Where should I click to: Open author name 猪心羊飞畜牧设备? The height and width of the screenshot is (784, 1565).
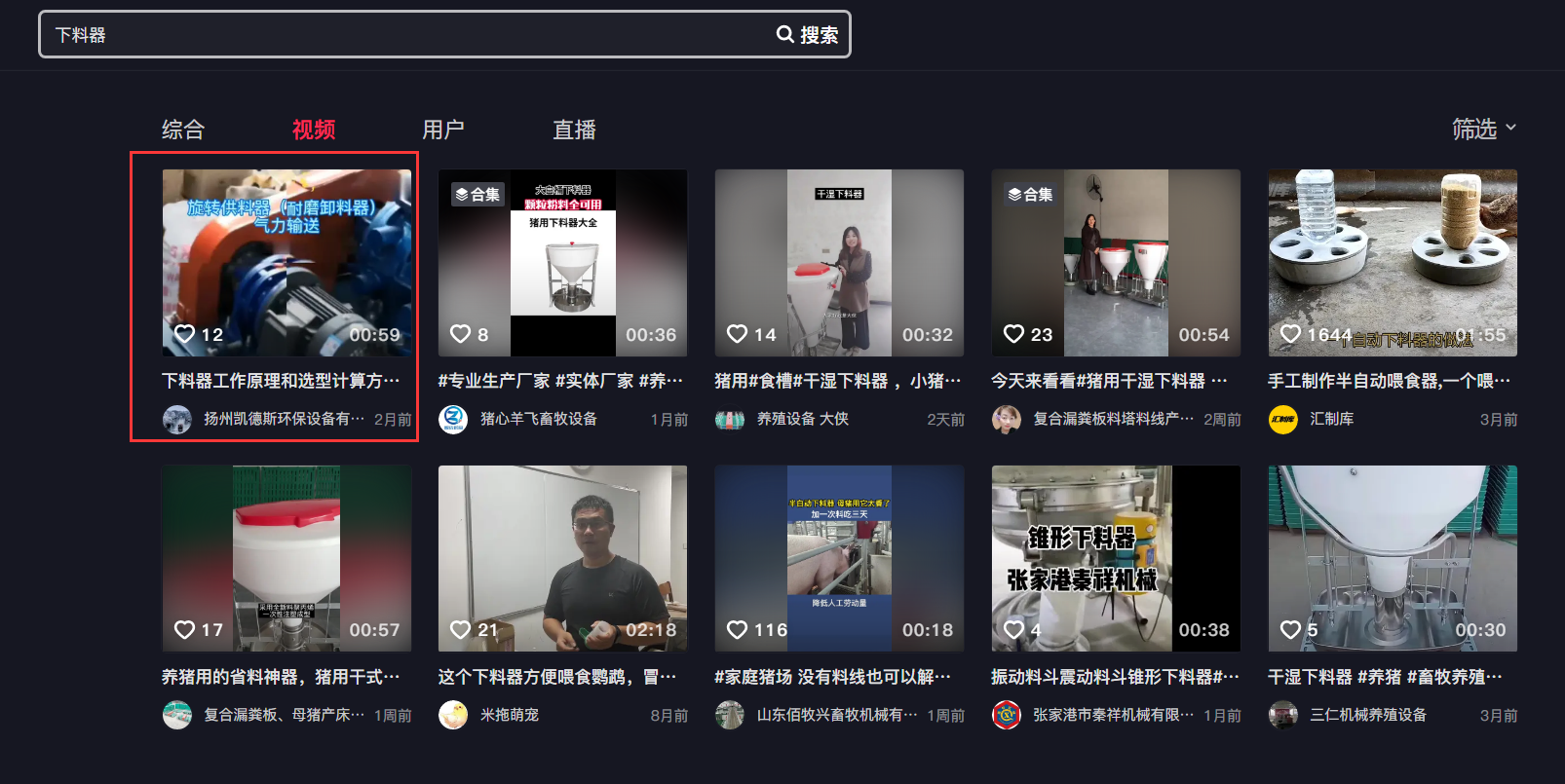click(539, 419)
